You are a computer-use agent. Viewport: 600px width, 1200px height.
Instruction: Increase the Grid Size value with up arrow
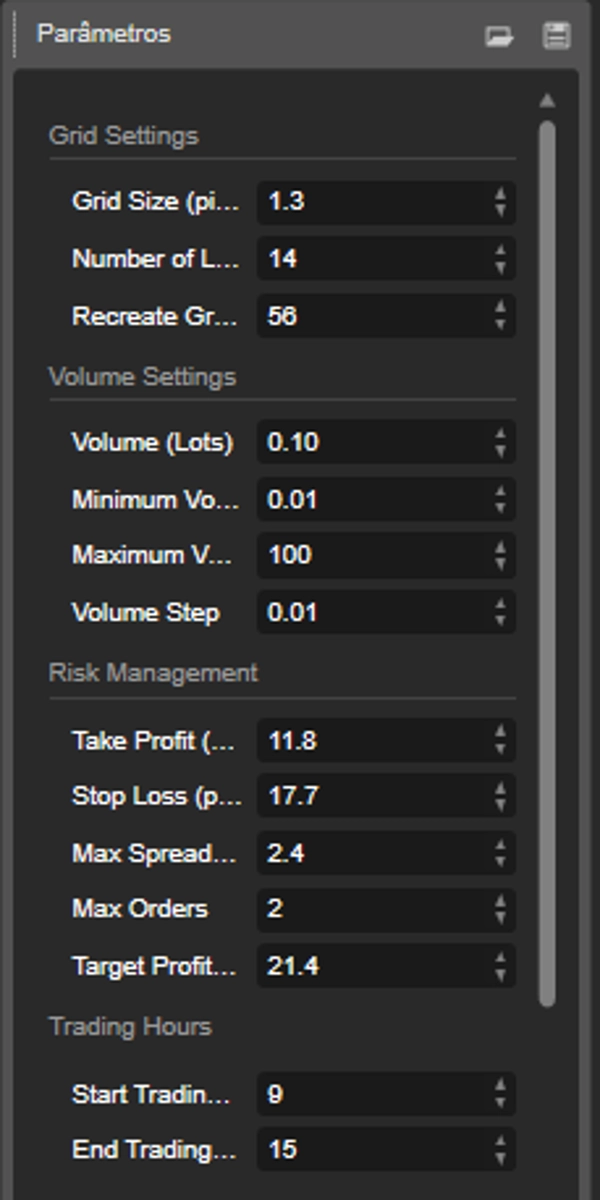(x=500, y=193)
